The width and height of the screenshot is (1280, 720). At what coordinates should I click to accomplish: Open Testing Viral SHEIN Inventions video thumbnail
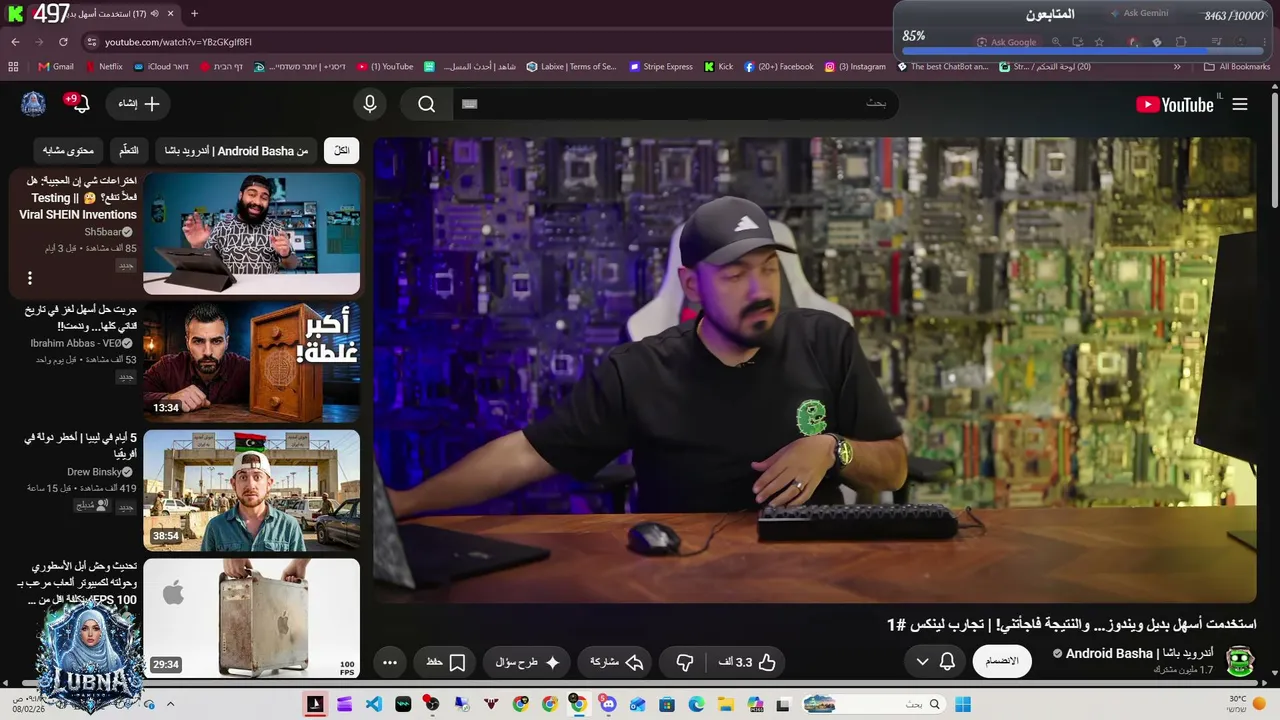pyautogui.click(x=251, y=234)
